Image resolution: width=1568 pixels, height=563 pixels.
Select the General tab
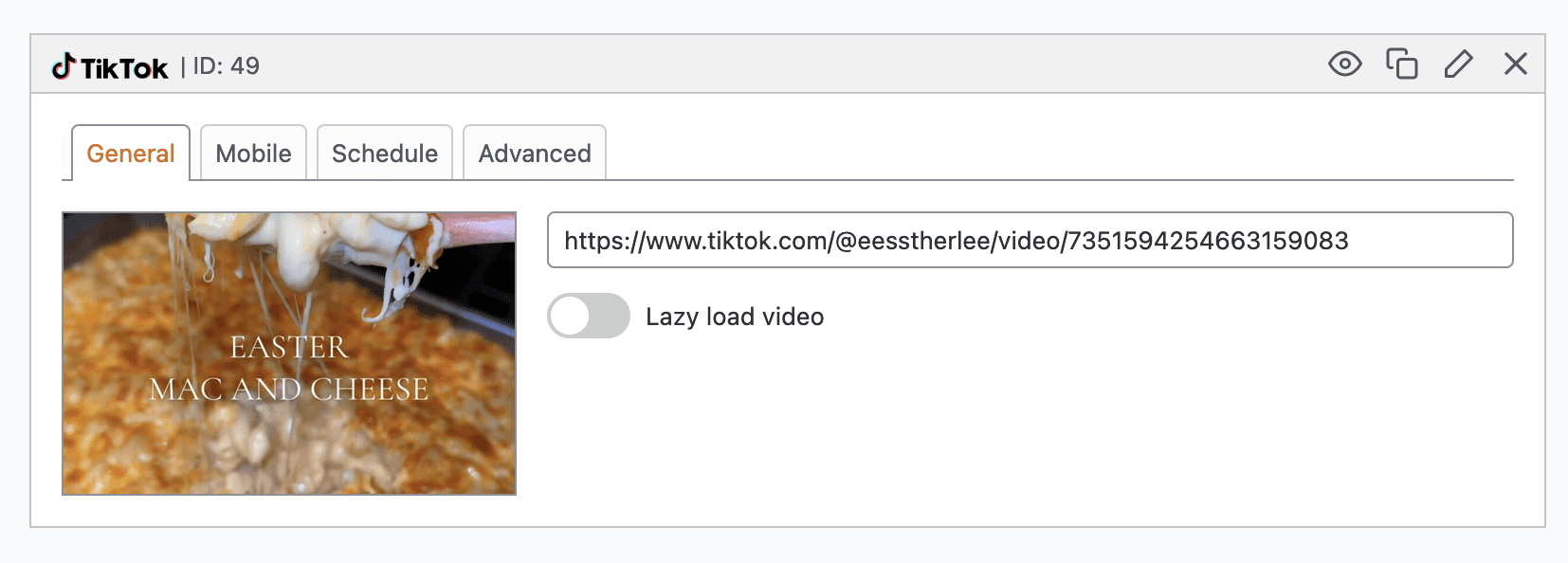(x=131, y=154)
